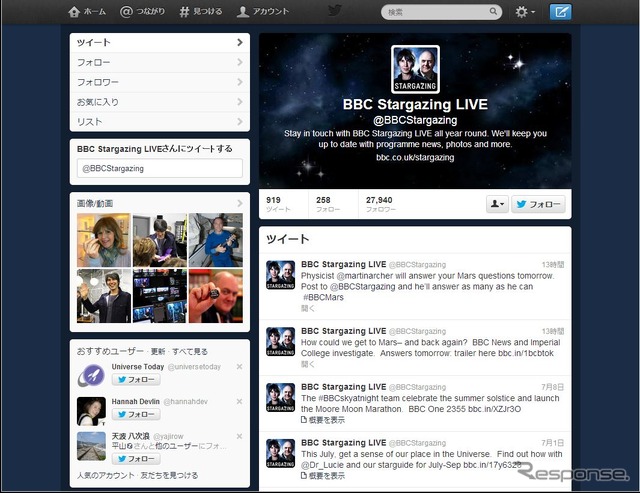The width and height of the screenshot is (640, 493).
Task: Dismiss the @yajirow suggestion
Action: (240, 436)
